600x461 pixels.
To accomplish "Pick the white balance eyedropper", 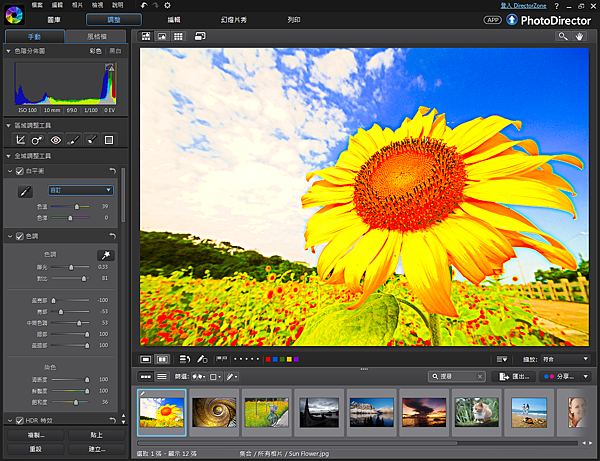I will (x=27, y=190).
